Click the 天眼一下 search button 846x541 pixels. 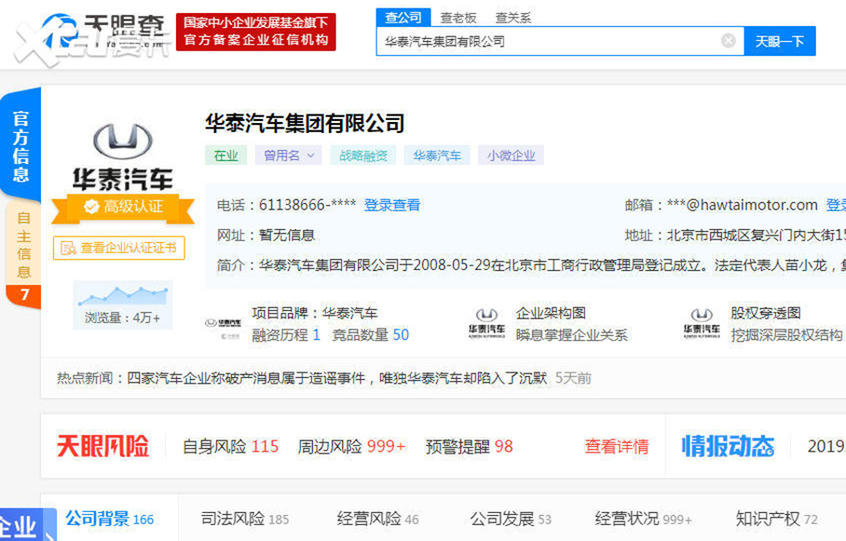pos(780,41)
